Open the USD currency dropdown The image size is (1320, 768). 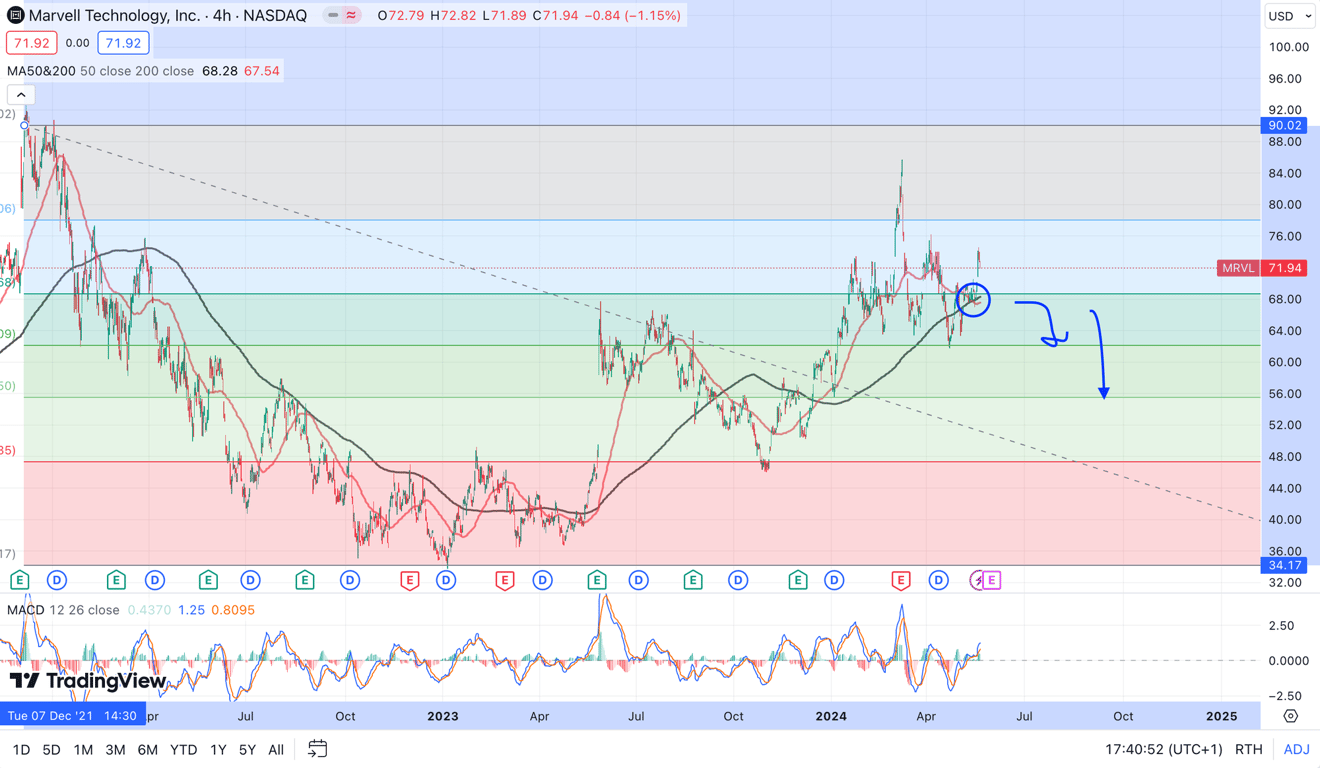coord(1290,16)
